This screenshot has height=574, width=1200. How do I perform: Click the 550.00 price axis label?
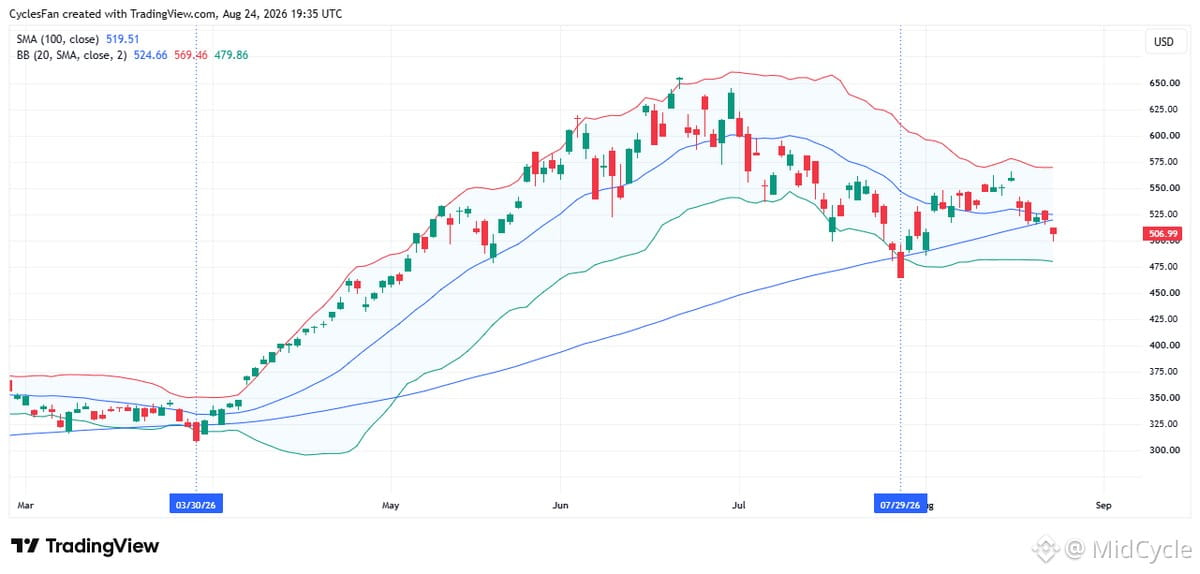[x=1165, y=188]
